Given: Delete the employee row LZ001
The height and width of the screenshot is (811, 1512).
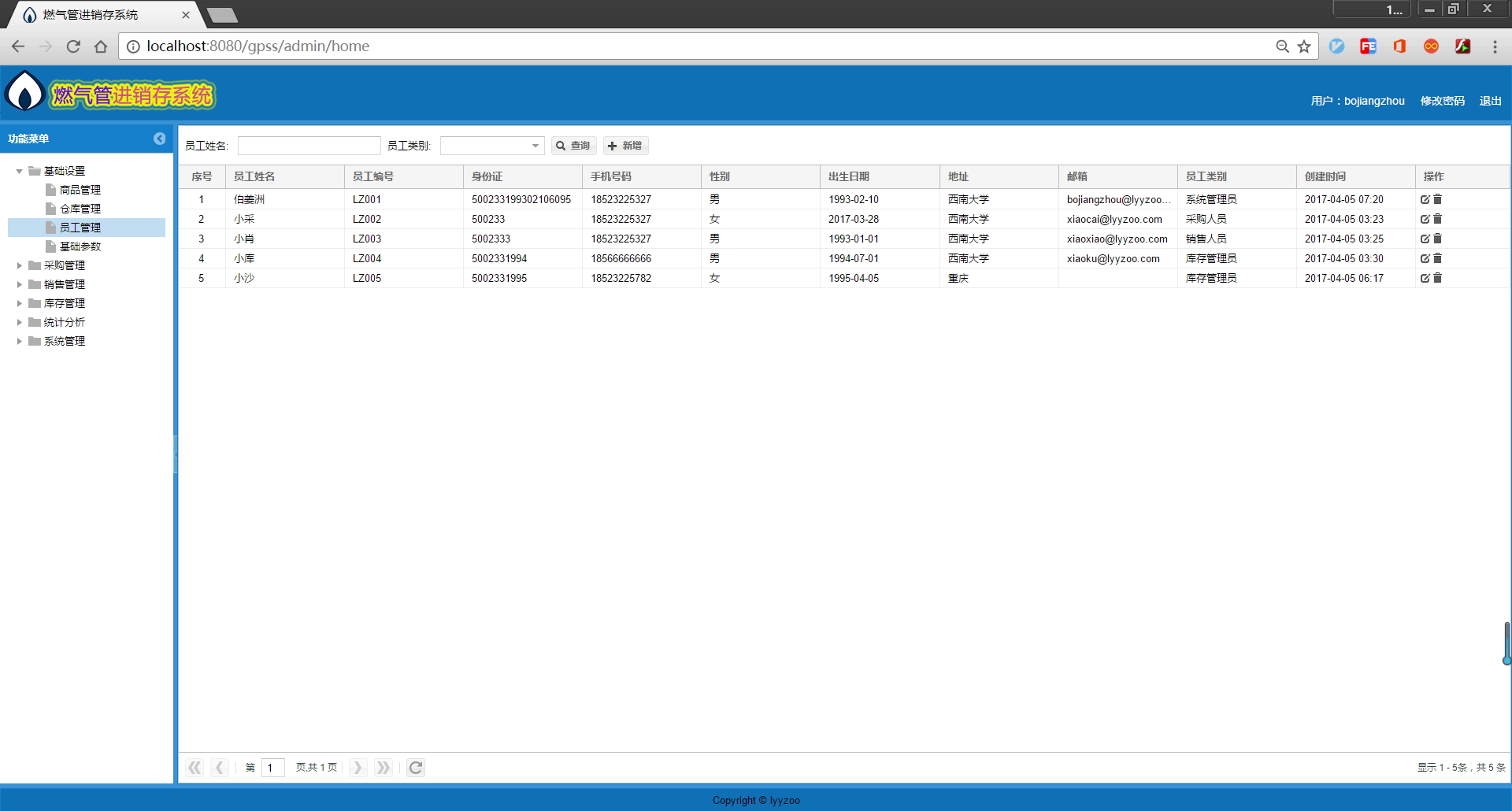Looking at the screenshot, I should (1437, 199).
